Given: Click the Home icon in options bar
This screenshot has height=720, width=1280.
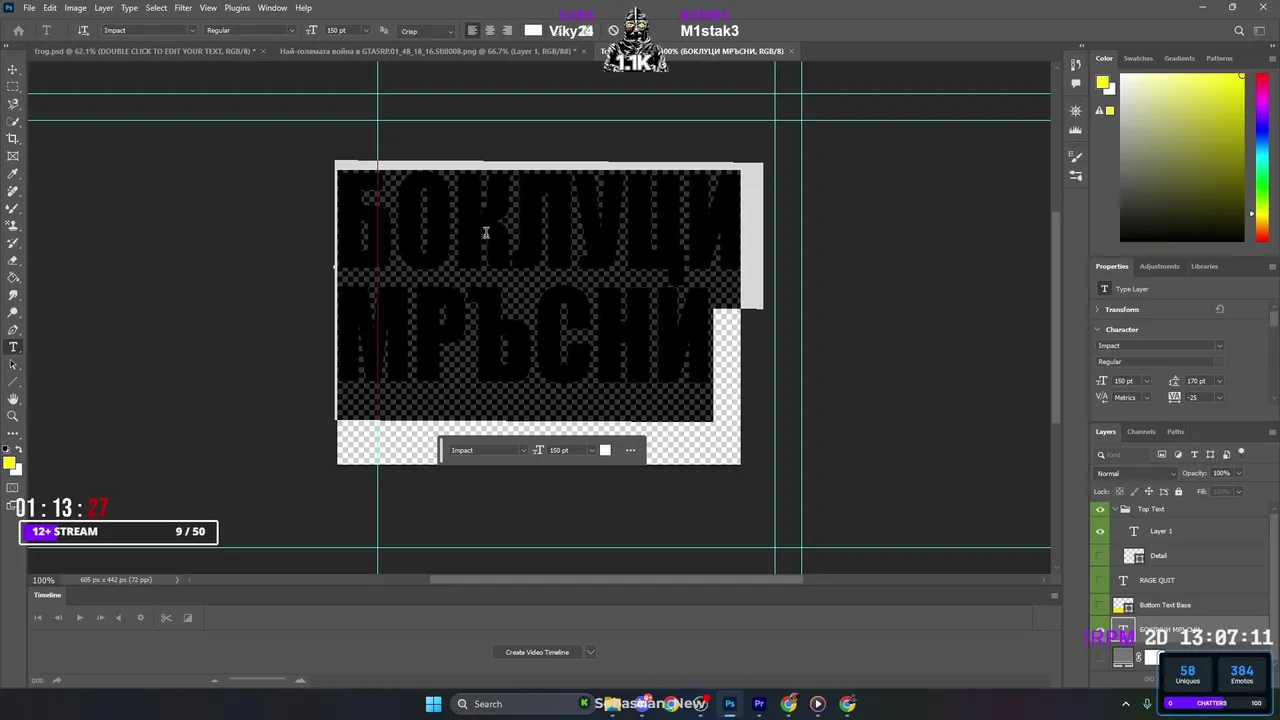Looking at the screenshot, I should tap(18, 30).
